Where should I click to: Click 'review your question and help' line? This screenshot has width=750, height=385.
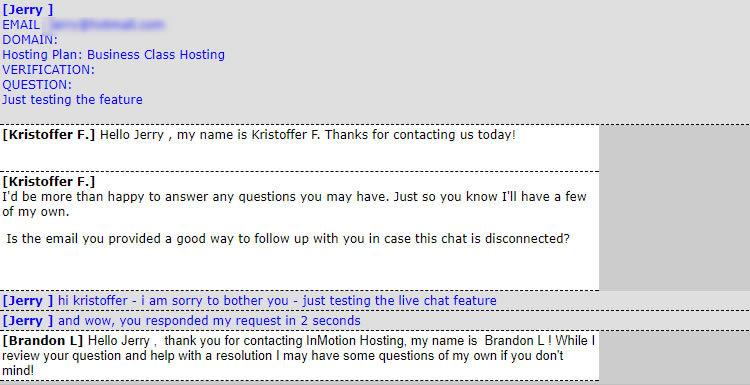pos(282,356)
